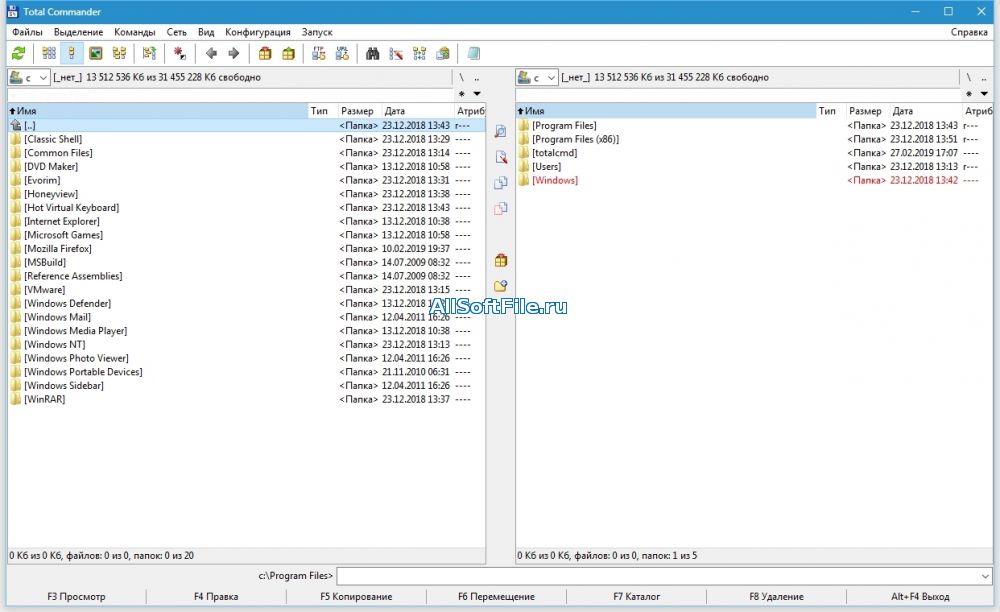Click the Copy icon in the middle bar
The height and width of the screenshot is (612, 1000).
(501, 183)
